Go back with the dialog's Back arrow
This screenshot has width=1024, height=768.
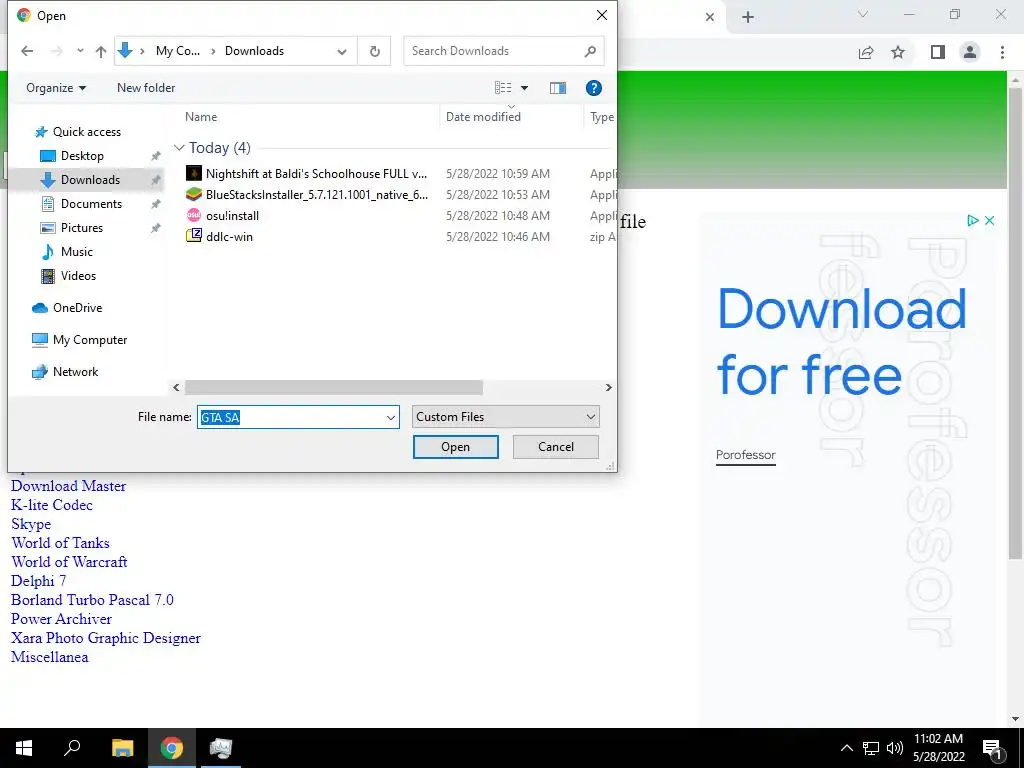[27, 51]
